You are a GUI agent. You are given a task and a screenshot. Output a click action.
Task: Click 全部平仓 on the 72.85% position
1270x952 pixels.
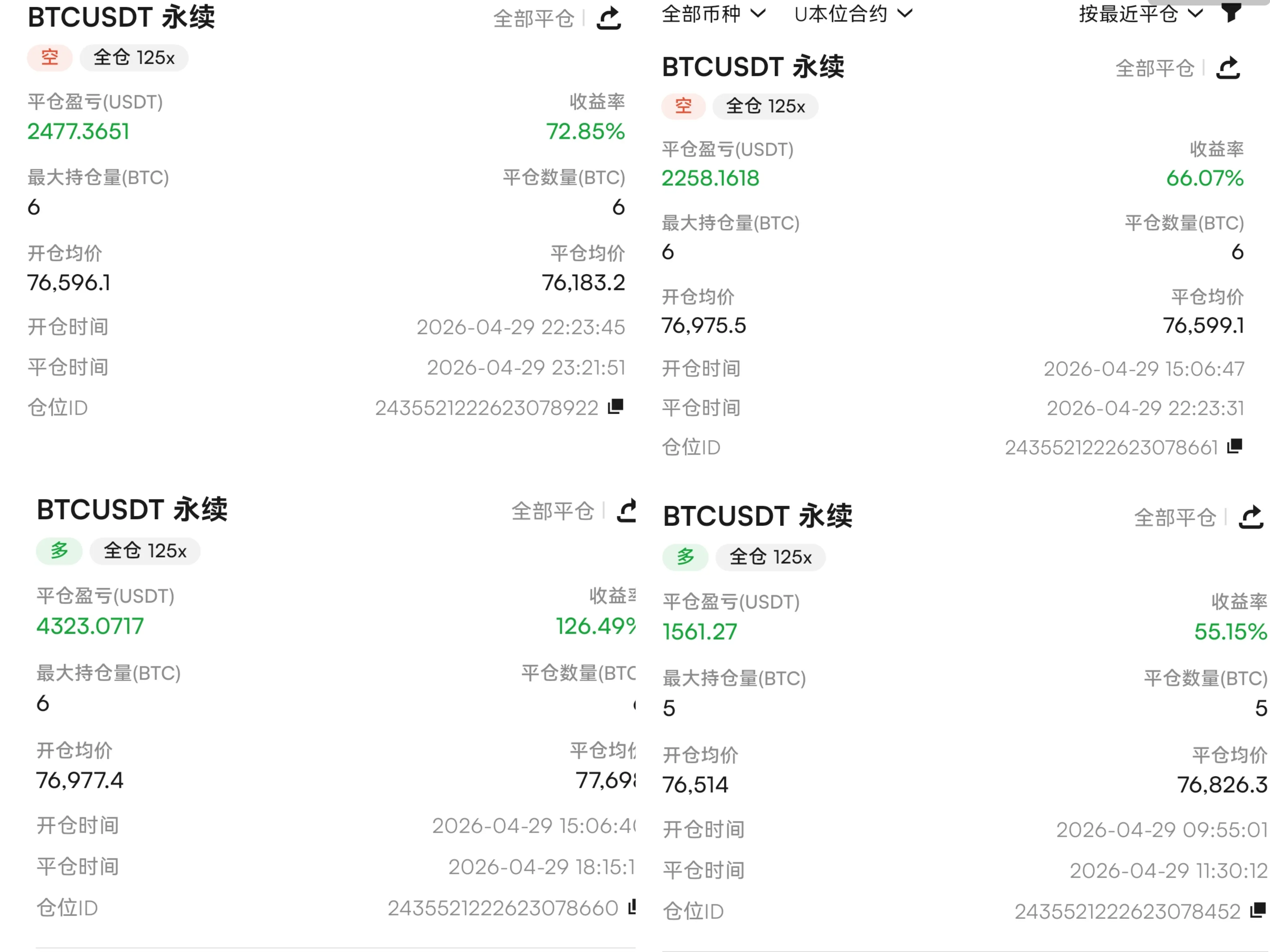(x=534, y=19)
